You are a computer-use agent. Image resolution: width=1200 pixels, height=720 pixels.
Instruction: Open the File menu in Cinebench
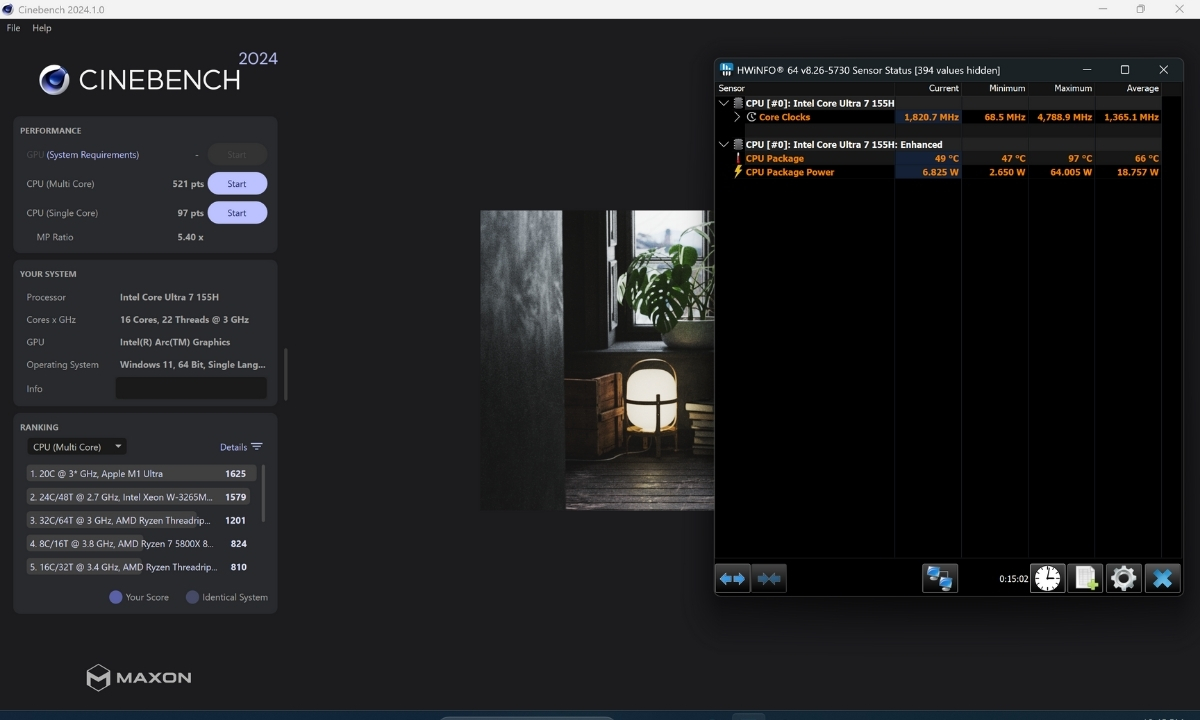click(x=13, y=28)
